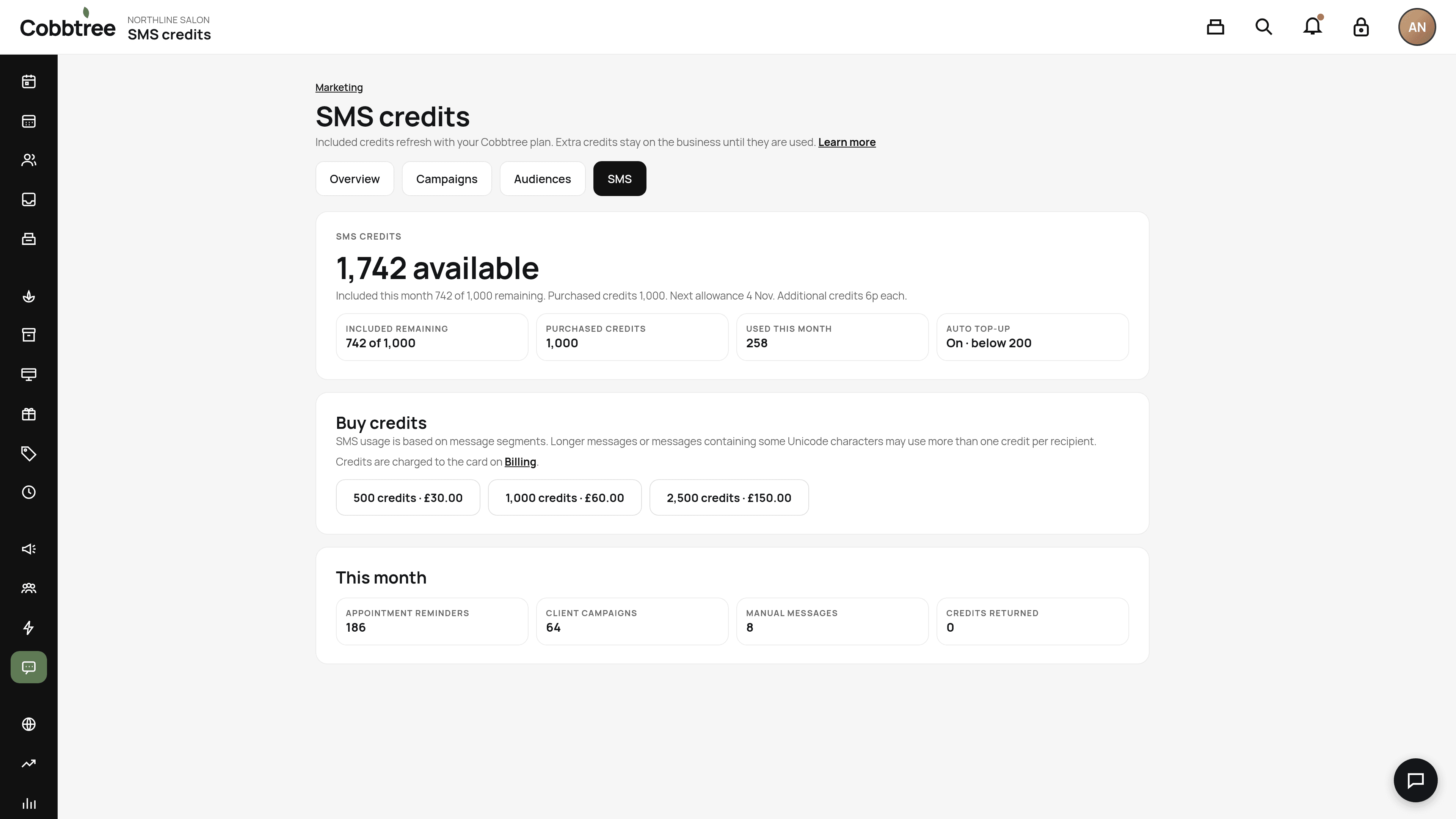Open the trending arrow growth icon
Viewport: 1456px width, 819px height.
click(x=29, y=764)
